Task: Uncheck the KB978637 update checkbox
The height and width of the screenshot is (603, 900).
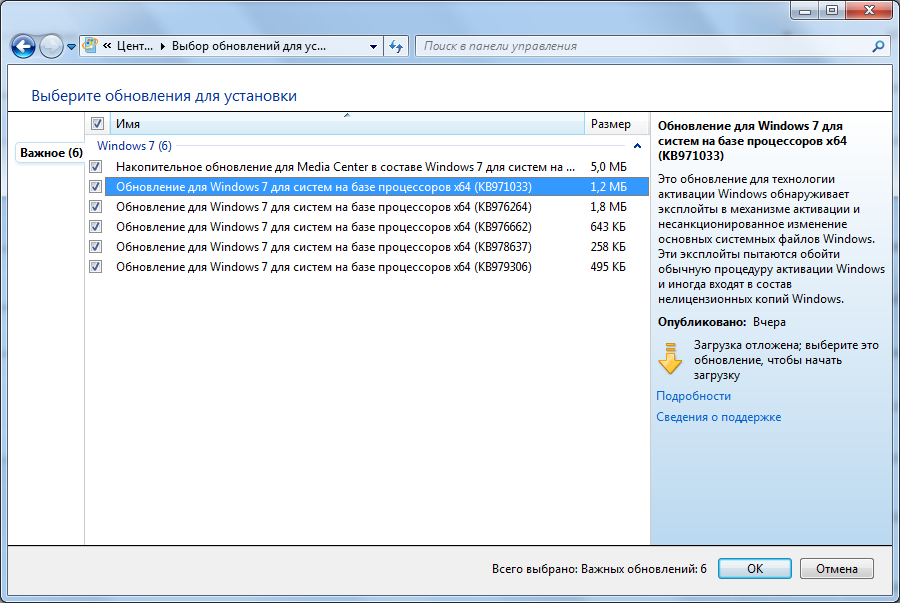Action: pos(96,247)
